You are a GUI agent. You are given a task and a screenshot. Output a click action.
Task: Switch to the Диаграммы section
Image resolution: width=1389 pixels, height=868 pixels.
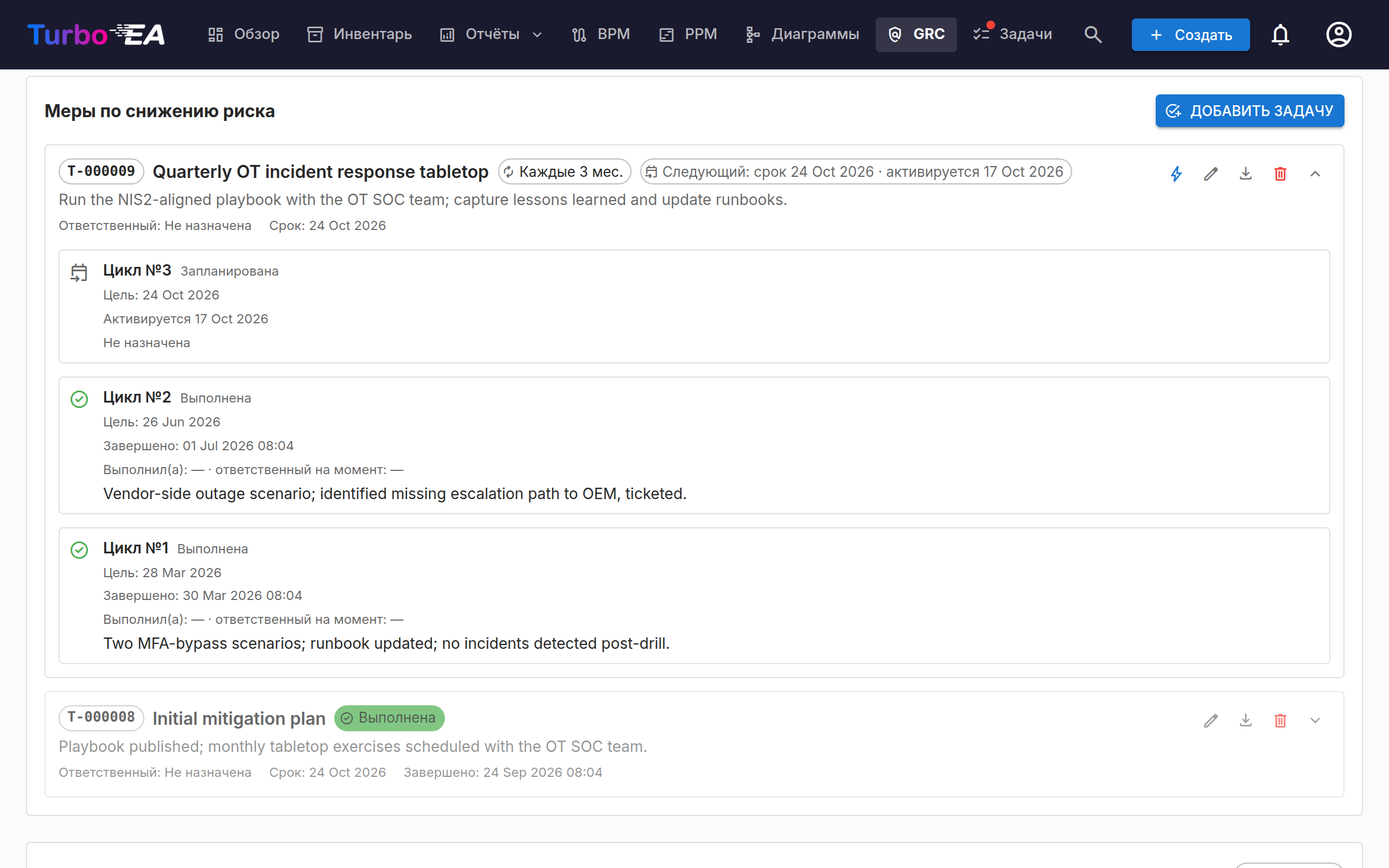[x=802, y=34]
